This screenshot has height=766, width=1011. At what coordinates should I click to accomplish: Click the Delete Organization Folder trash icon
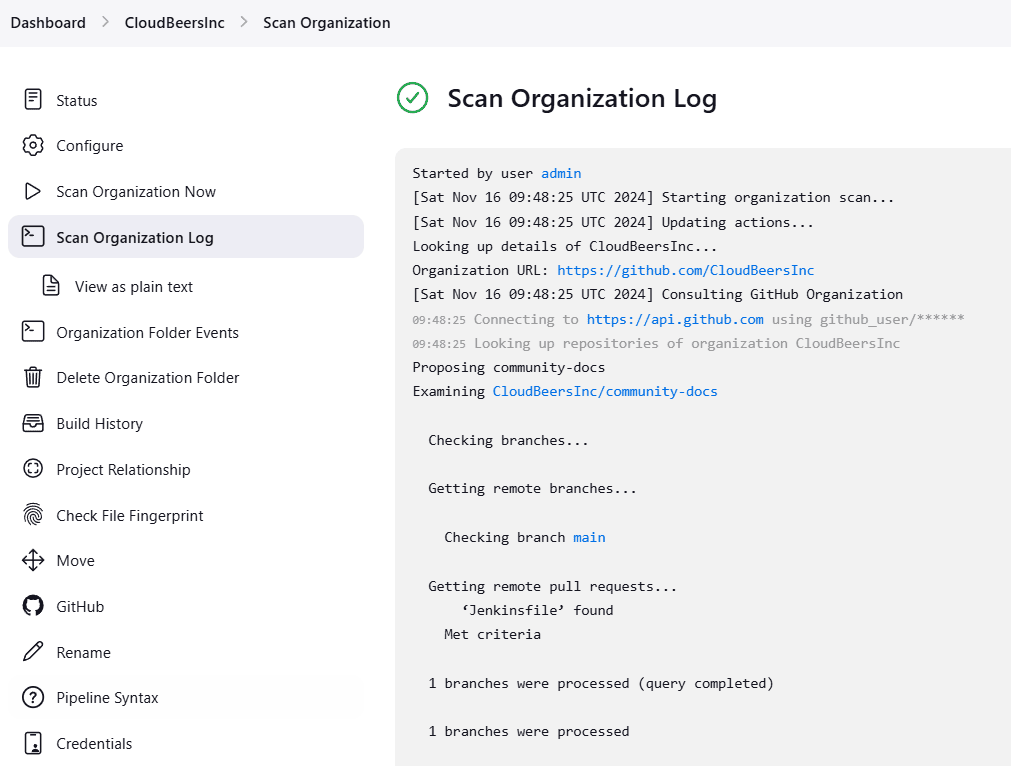click(33, 378)
